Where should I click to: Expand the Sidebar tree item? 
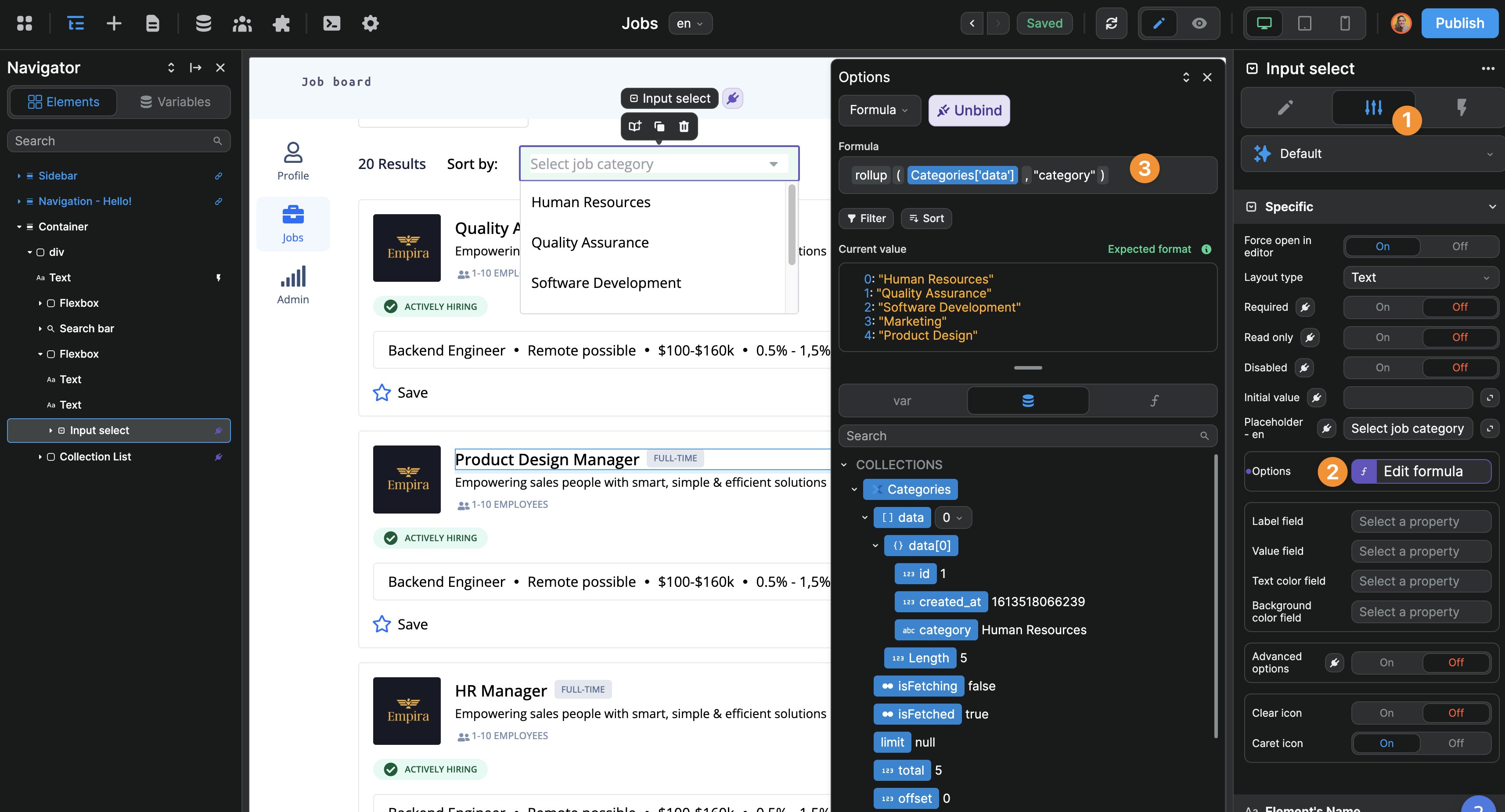coord(19,176)
